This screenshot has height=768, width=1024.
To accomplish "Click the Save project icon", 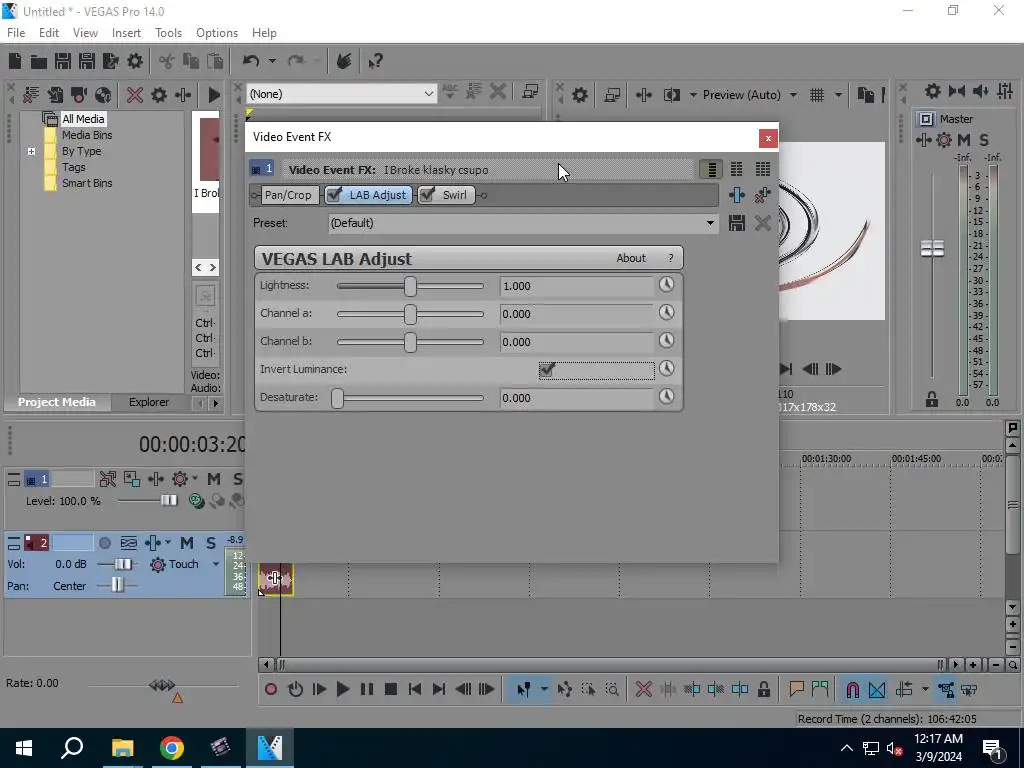I will click(x=63, y=61).
